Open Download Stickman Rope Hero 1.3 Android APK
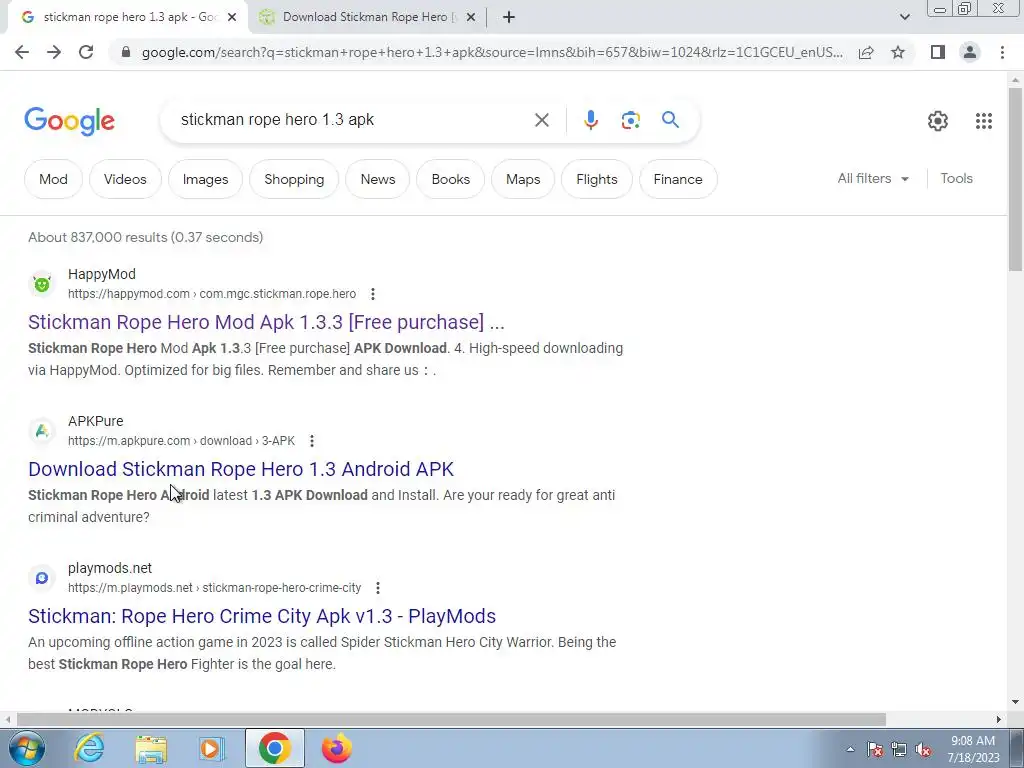The image size is (1024, 768). [241, 469]
